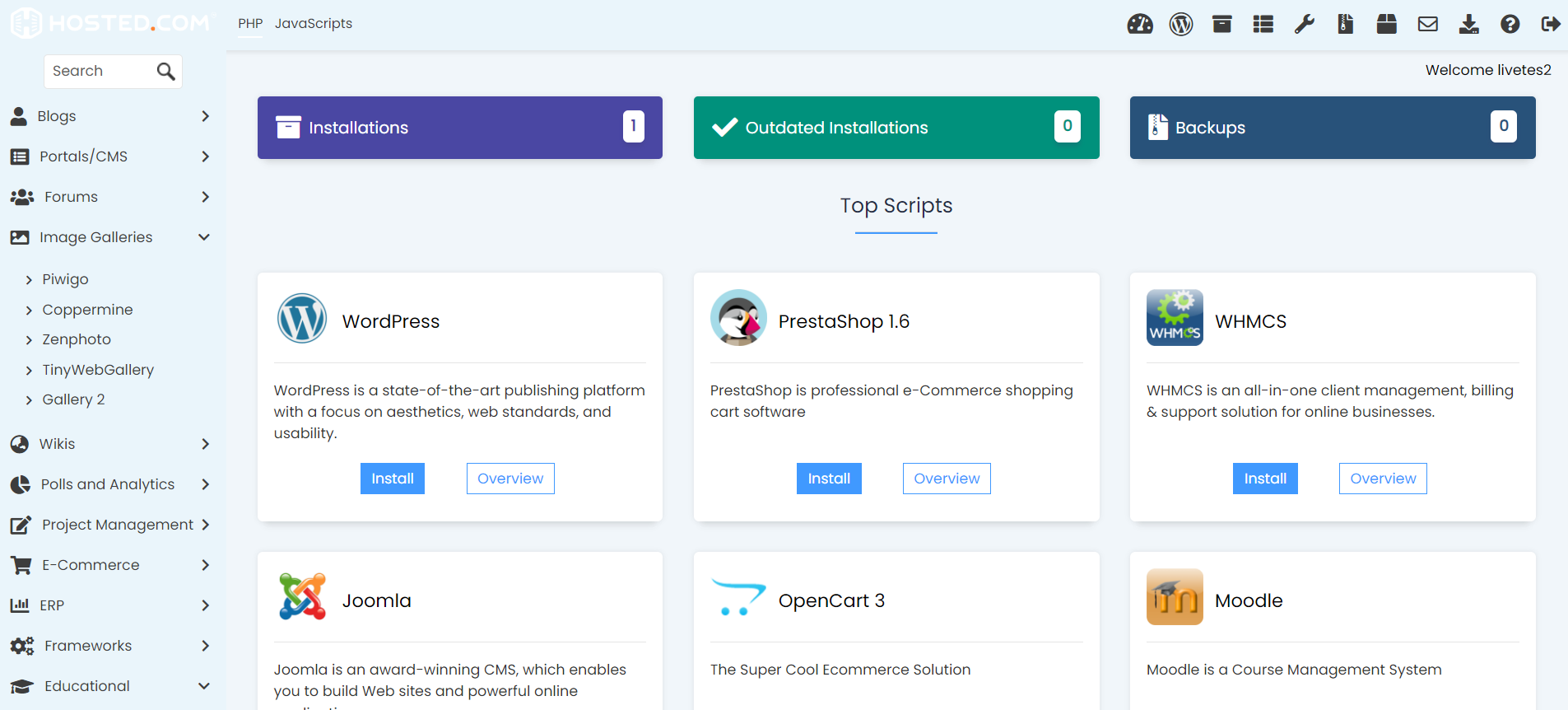1568x710 pixels.
Task: Click the PrestaShop penguin logo
Action: point(738,318)
